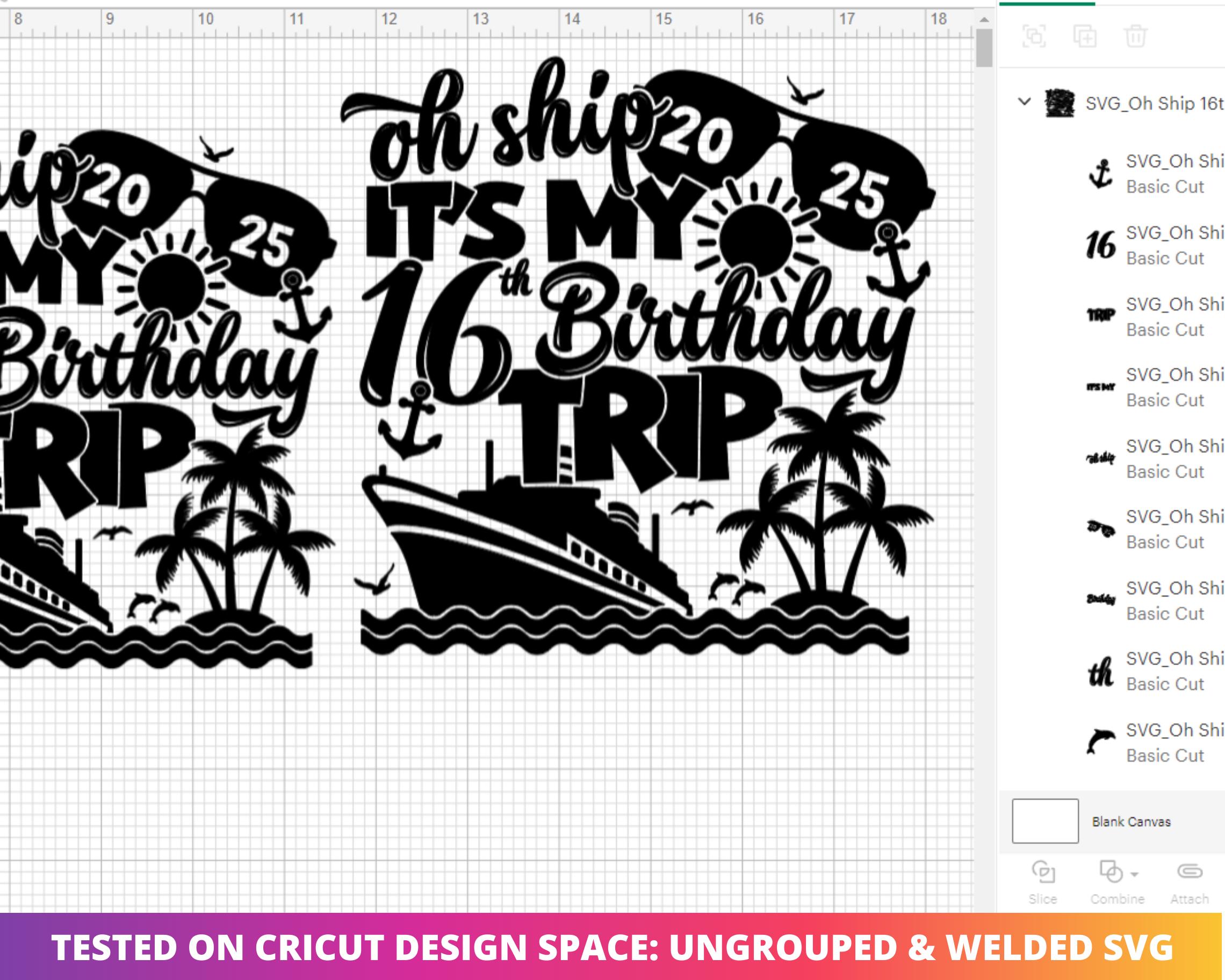Select the sunglasses Basic Cut layer

(1154, 529)
